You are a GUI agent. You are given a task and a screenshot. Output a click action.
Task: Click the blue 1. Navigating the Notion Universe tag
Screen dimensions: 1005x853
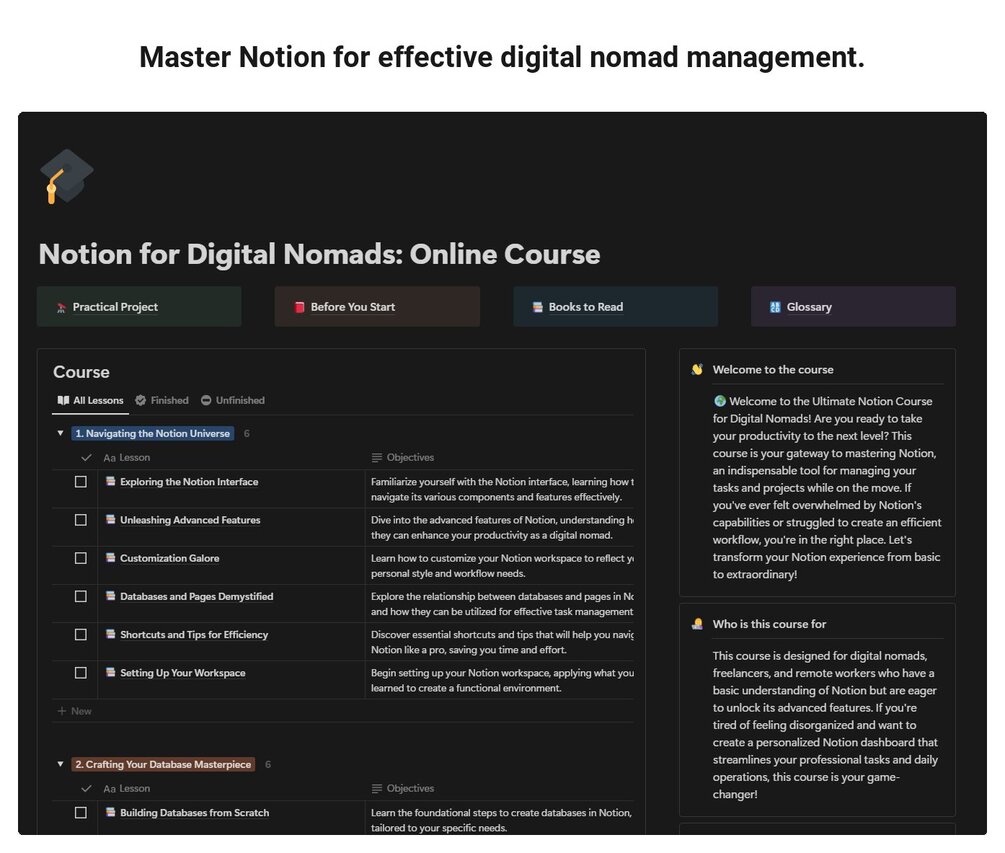pos(153,434)
